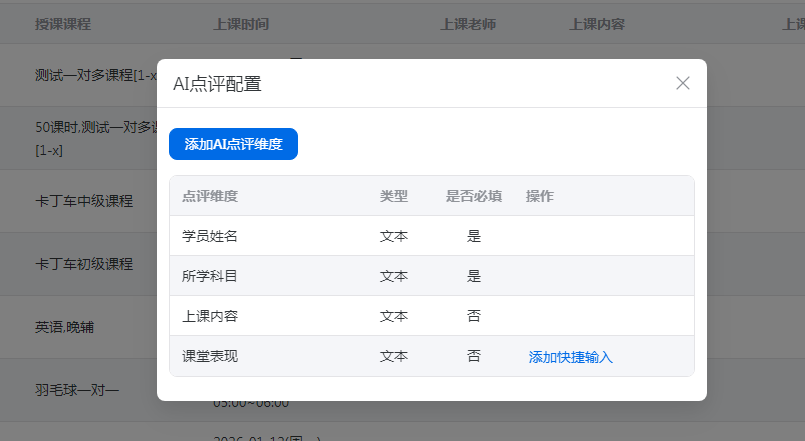805x441 pixels.
Task: Select the 学员姓名 dimension row
Action: [x=210, y=236]
